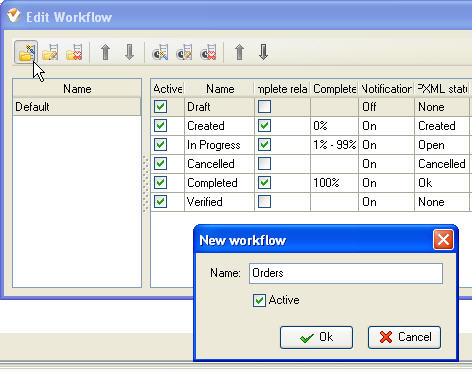
Task: Toggle Active checkbox for Created row
Action: click(x=160, y=126)
